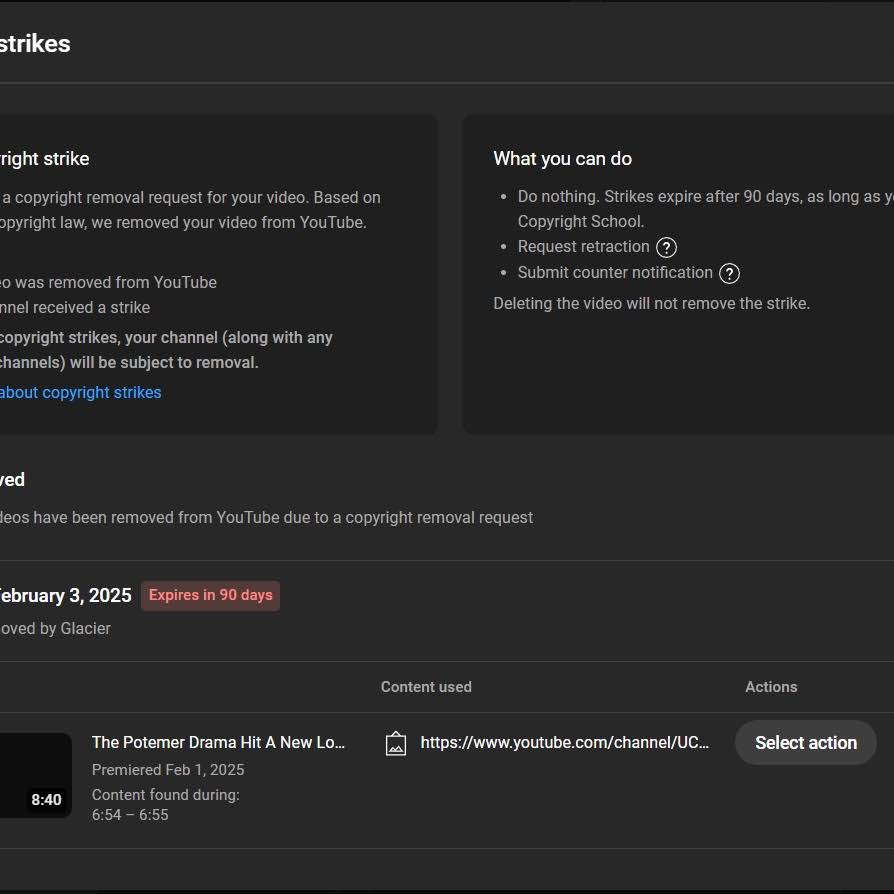The width and height of the screenshot is (894, 894).
Task: Click the image icon before the channel URL
Action: point(396,743)
